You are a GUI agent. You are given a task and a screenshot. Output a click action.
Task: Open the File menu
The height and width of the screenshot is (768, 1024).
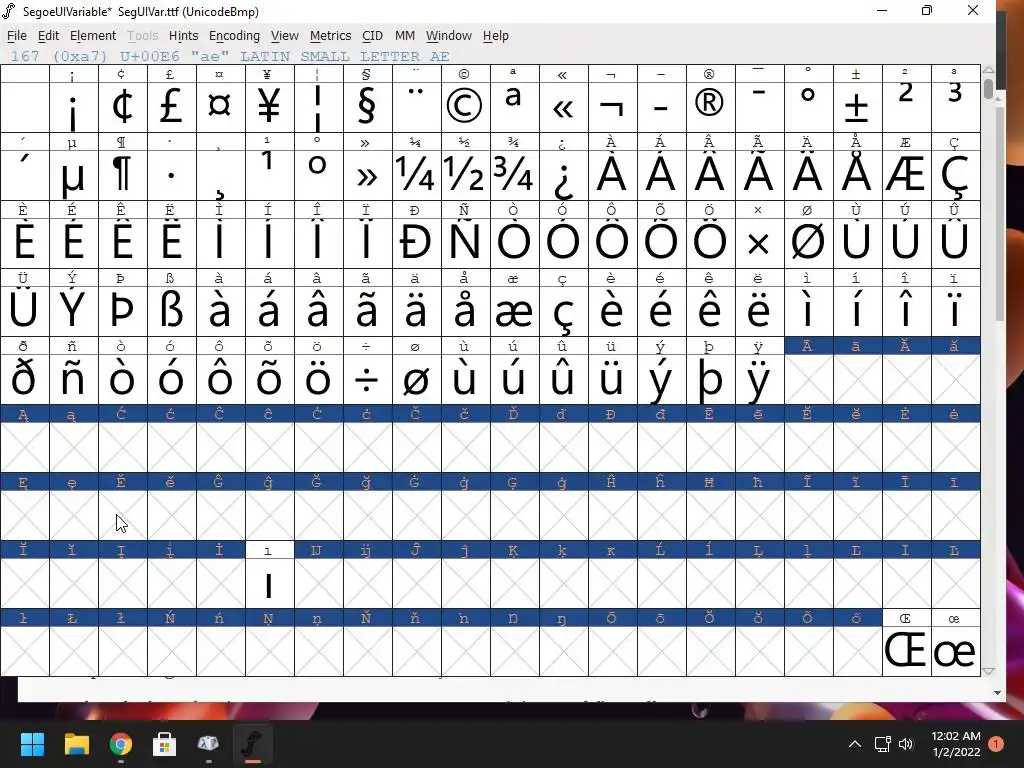tap(16, 35)
